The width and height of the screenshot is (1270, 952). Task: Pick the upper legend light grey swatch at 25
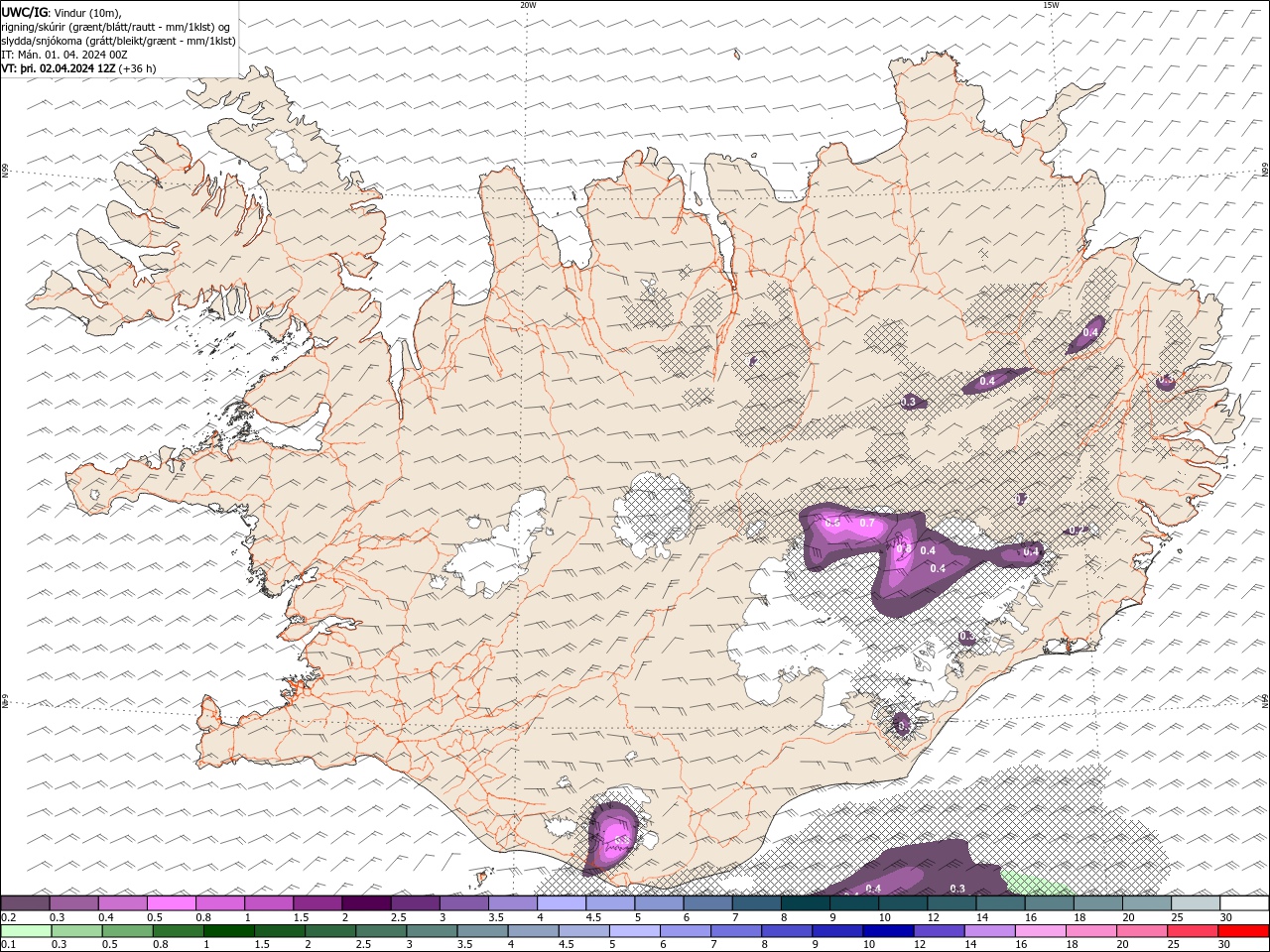tap(1196, 903)
